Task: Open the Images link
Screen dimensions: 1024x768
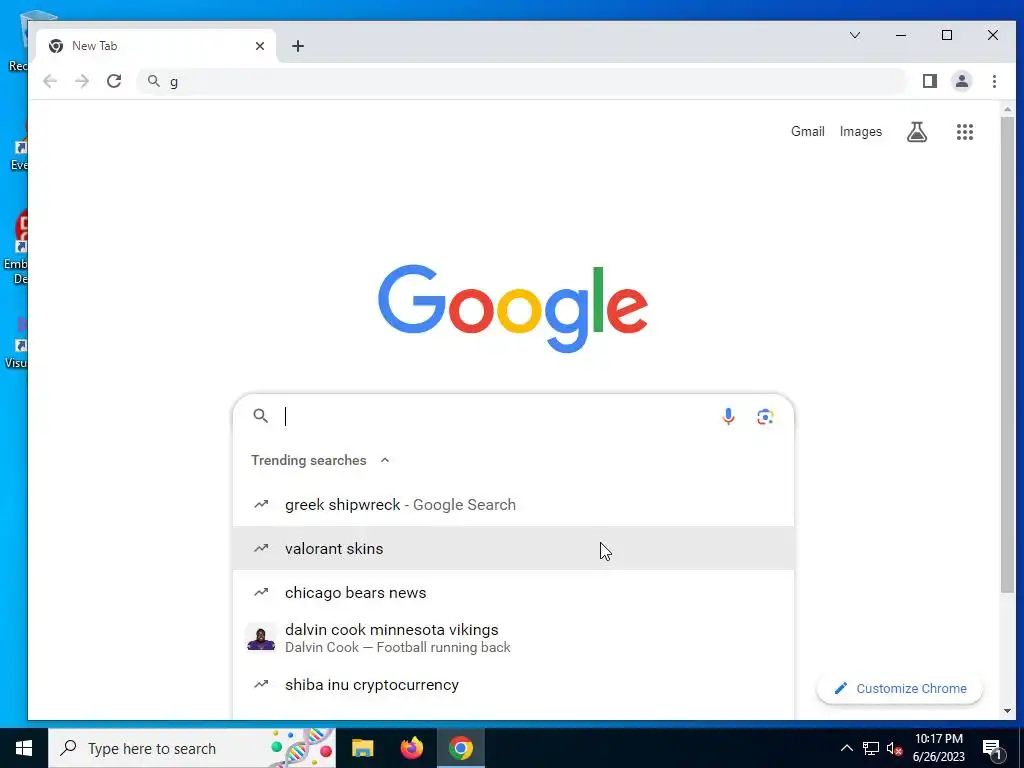Action: [x=861, y=131]
